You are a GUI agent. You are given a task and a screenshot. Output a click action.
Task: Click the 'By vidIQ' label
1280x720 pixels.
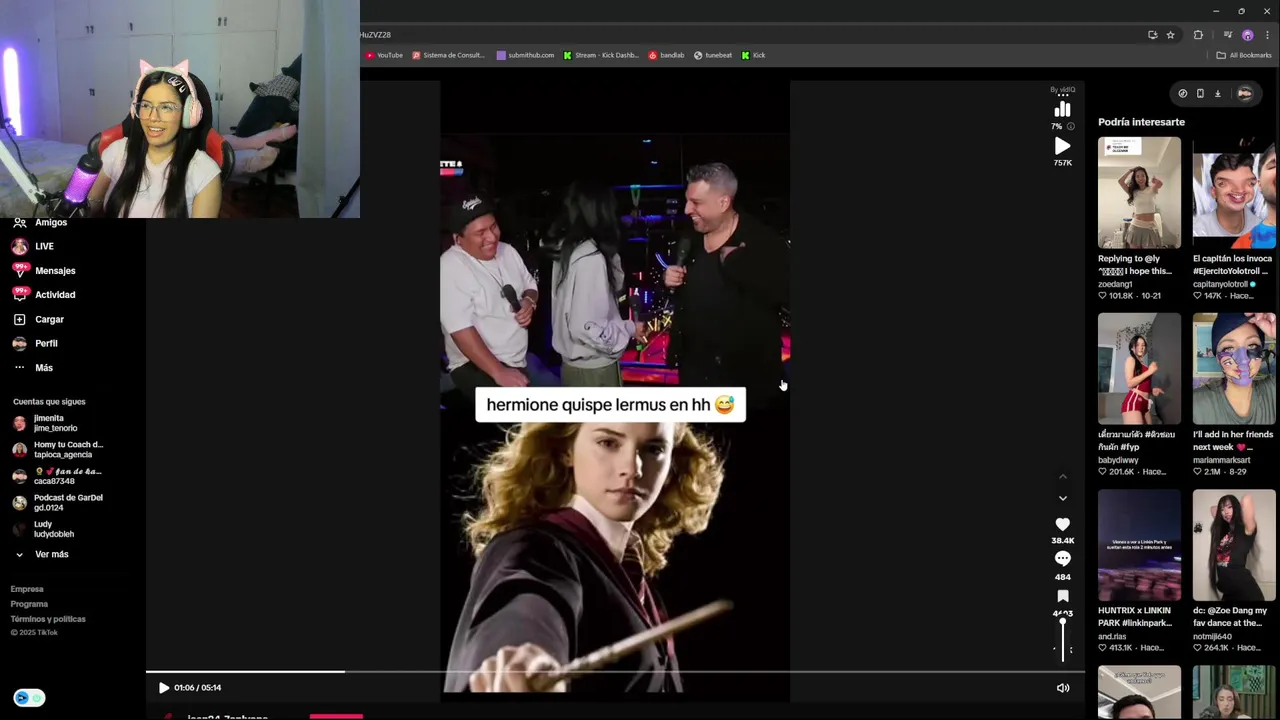pyautogui.click(x=1062, y=89)
